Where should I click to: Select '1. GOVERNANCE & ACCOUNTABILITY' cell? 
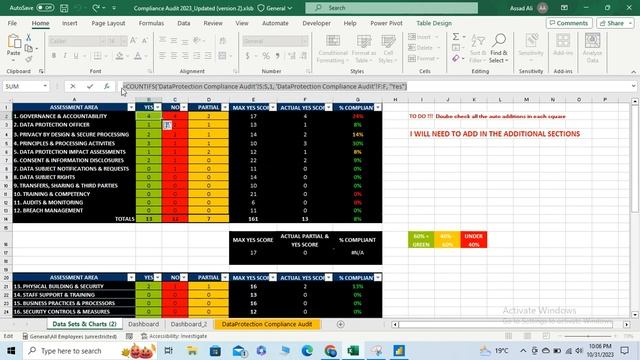pos(74,116)
